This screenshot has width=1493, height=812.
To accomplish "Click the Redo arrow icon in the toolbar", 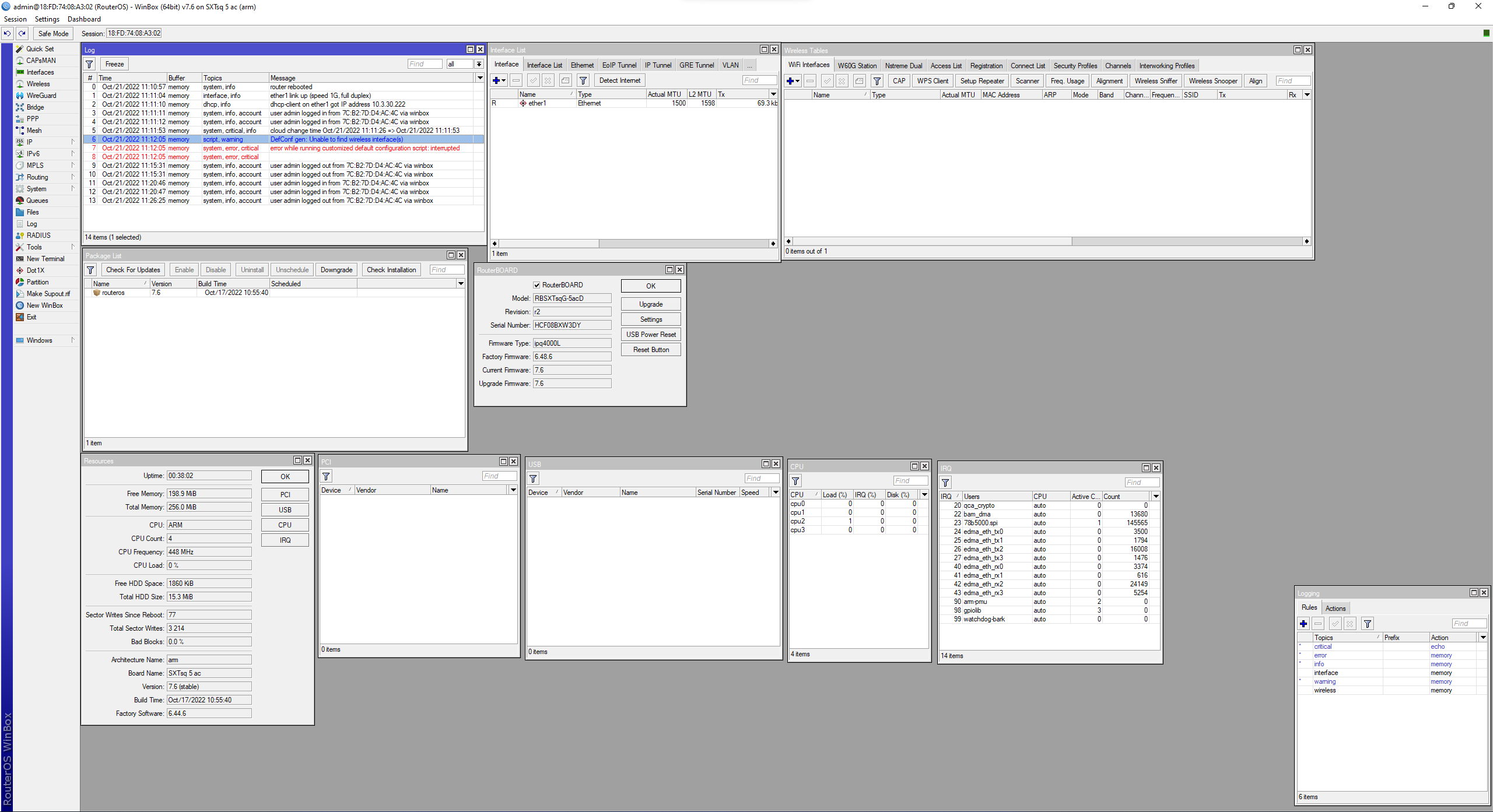I will click(22, 33).
